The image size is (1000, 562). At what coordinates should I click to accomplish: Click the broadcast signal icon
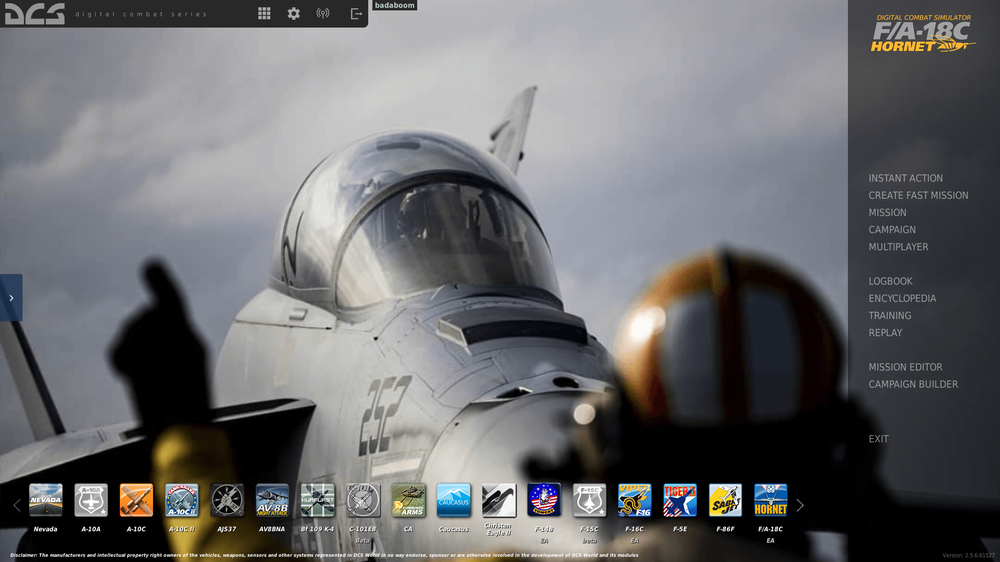(x=323, y=14)
